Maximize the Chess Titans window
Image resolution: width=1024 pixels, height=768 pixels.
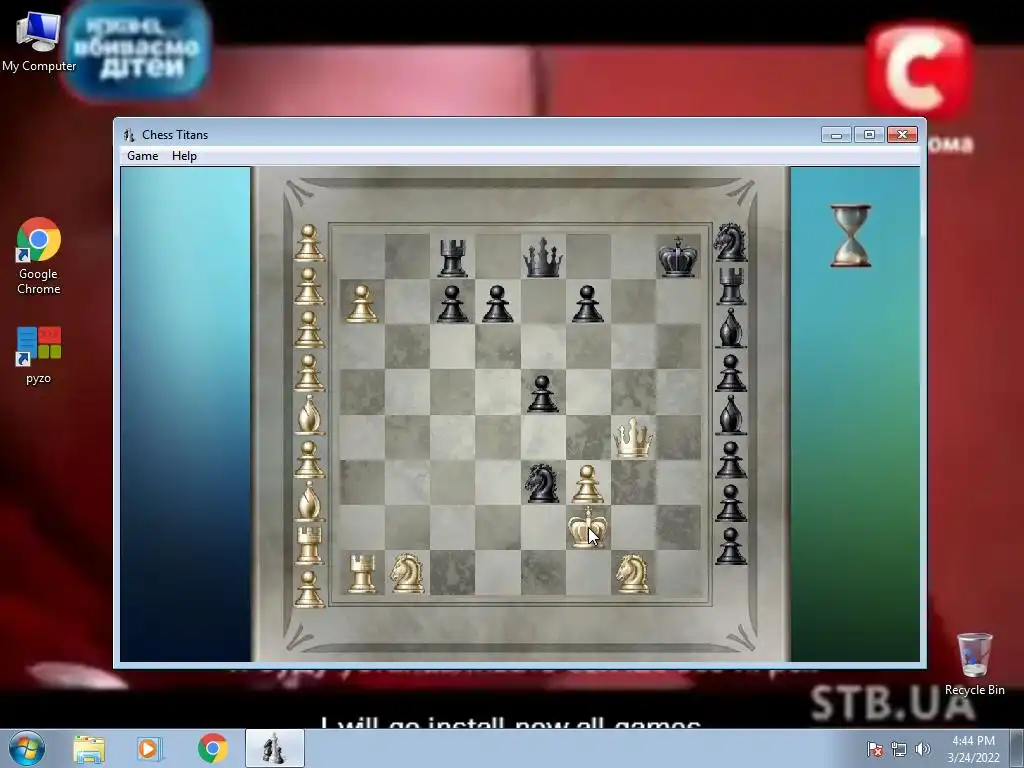coord(869,135)
